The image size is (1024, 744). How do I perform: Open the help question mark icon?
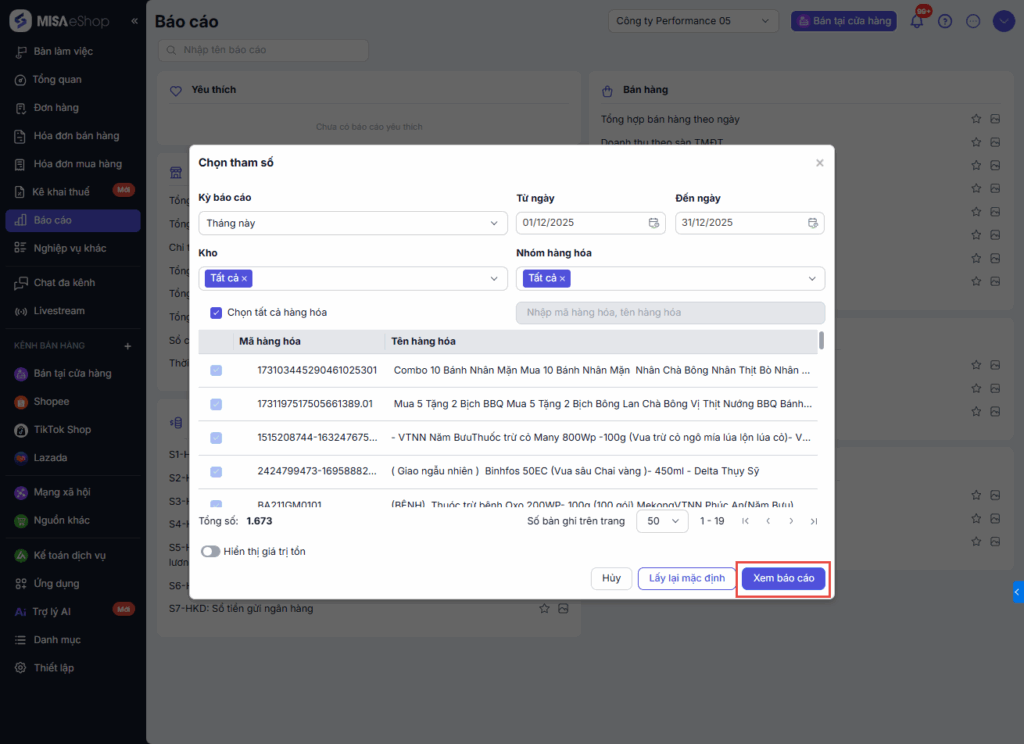945,21
